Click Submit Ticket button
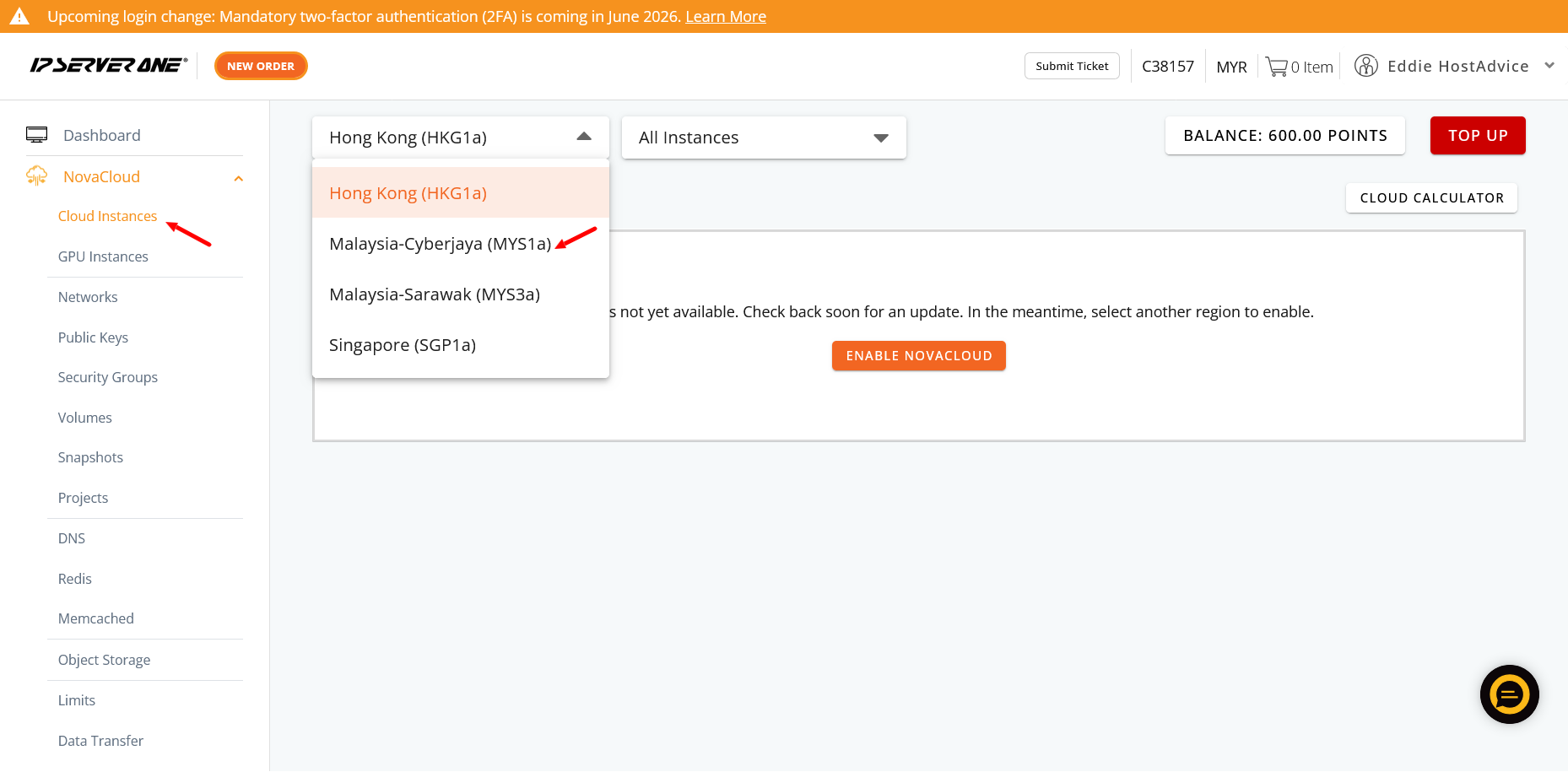The width and height of the screenshot is (1568, 772). [1072, 66]
